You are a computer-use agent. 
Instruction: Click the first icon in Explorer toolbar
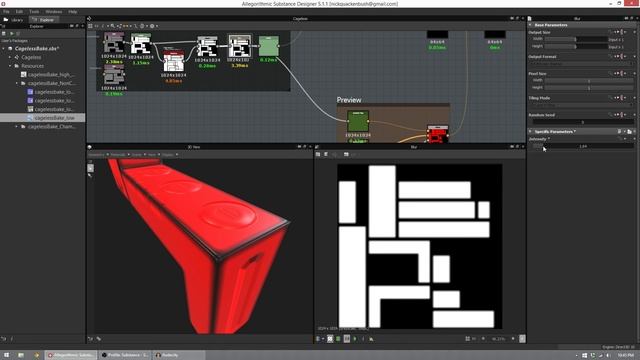[4, 33]
